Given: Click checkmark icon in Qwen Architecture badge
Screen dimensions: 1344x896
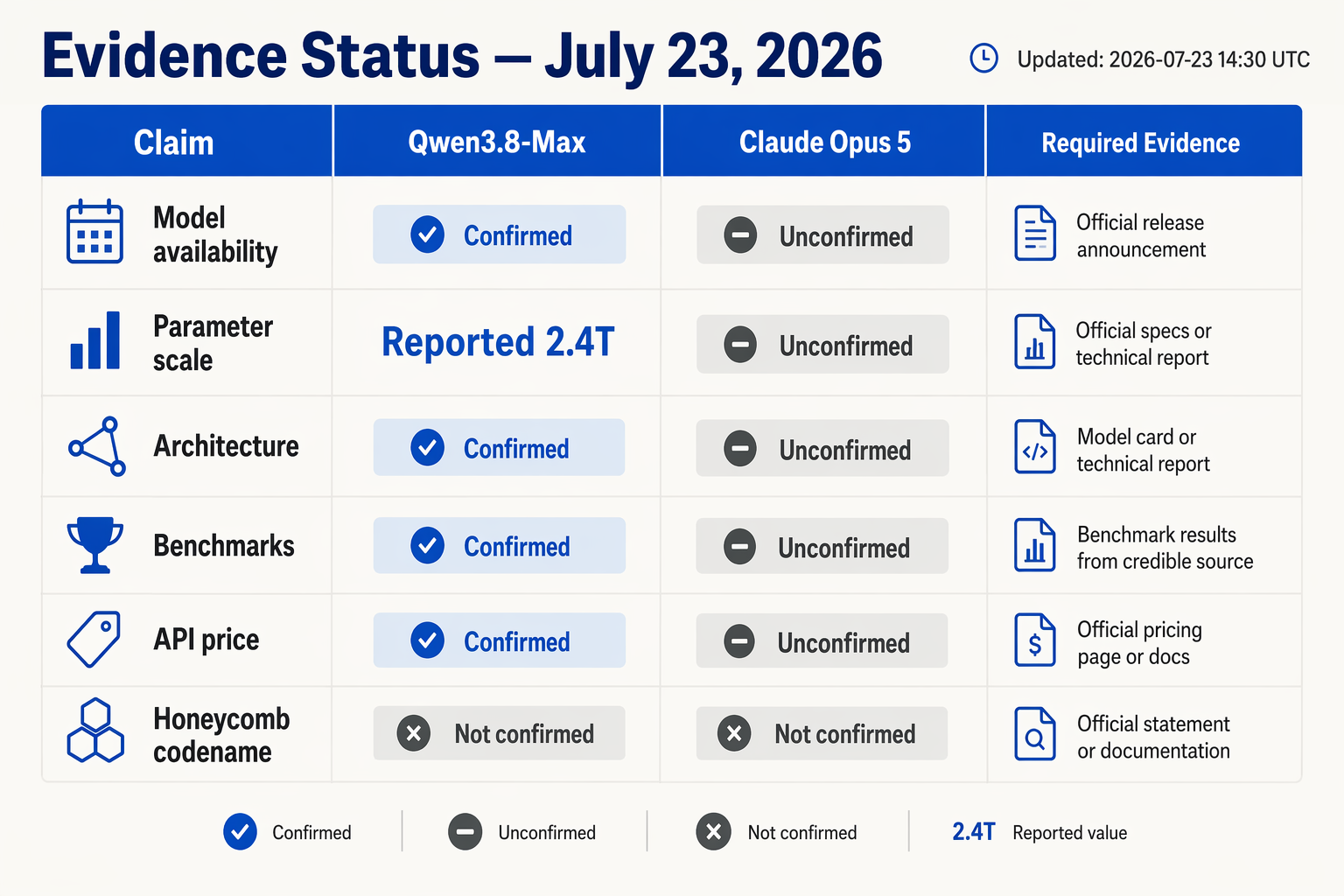Looking at the screenshot, I should coord(427,448).
